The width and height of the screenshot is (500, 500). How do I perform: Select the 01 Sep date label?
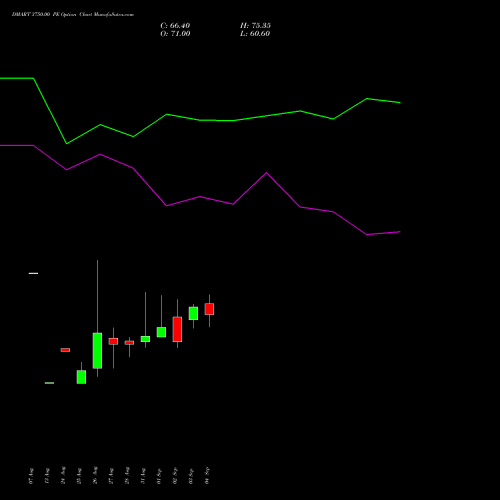159,476
